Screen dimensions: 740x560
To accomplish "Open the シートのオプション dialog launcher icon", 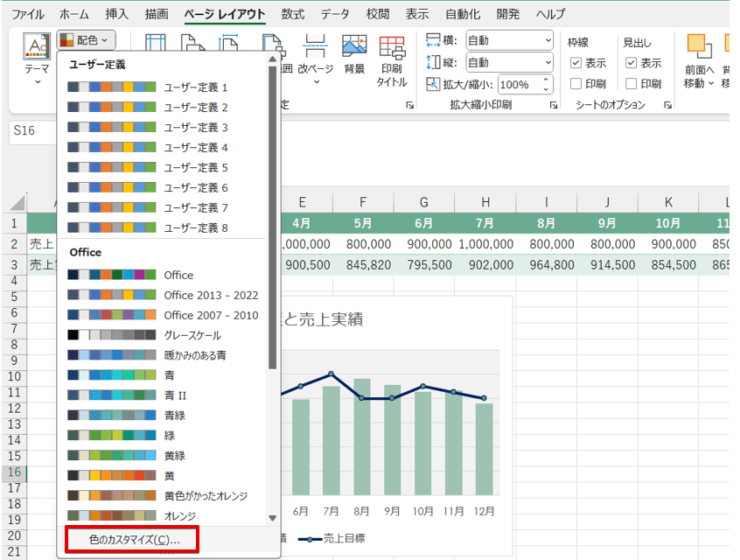I will (x=667, y=105).
